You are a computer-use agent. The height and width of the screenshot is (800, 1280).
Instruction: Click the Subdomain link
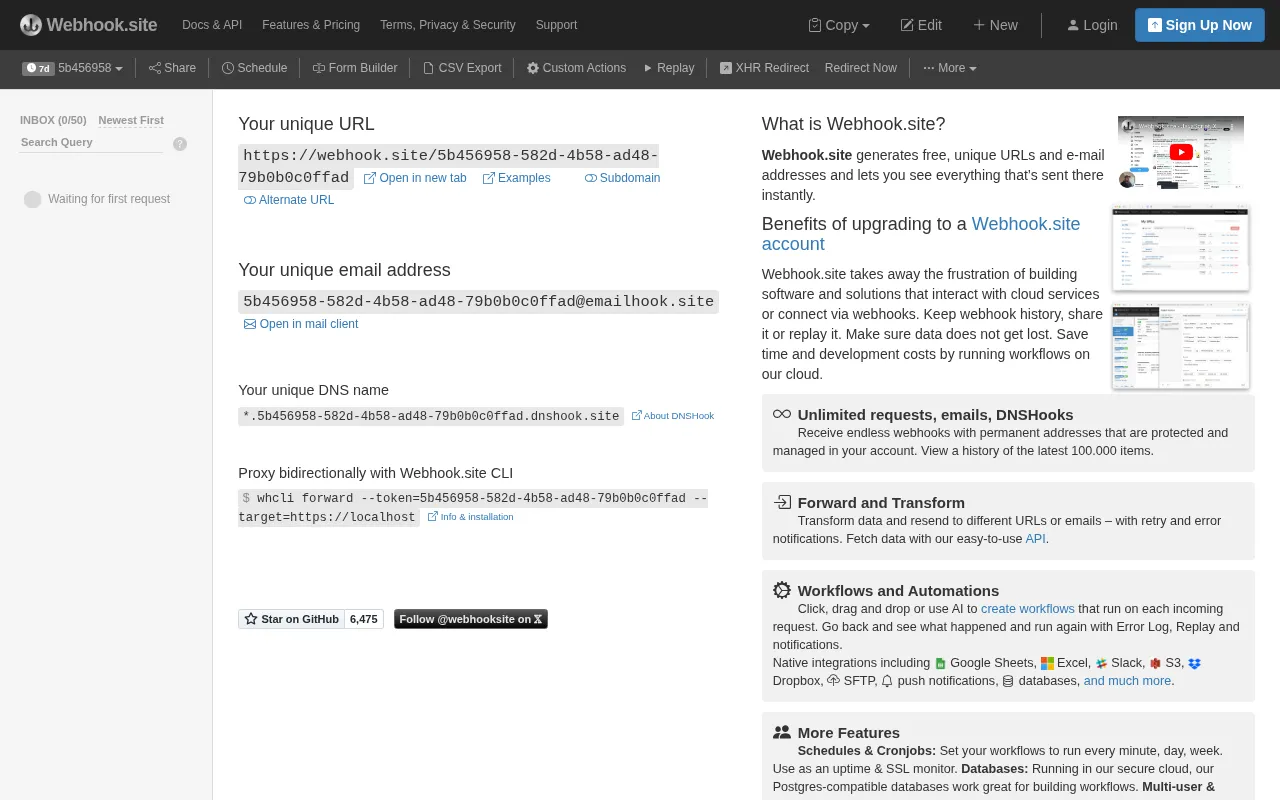pyautogui.click(x=622, y=178)
